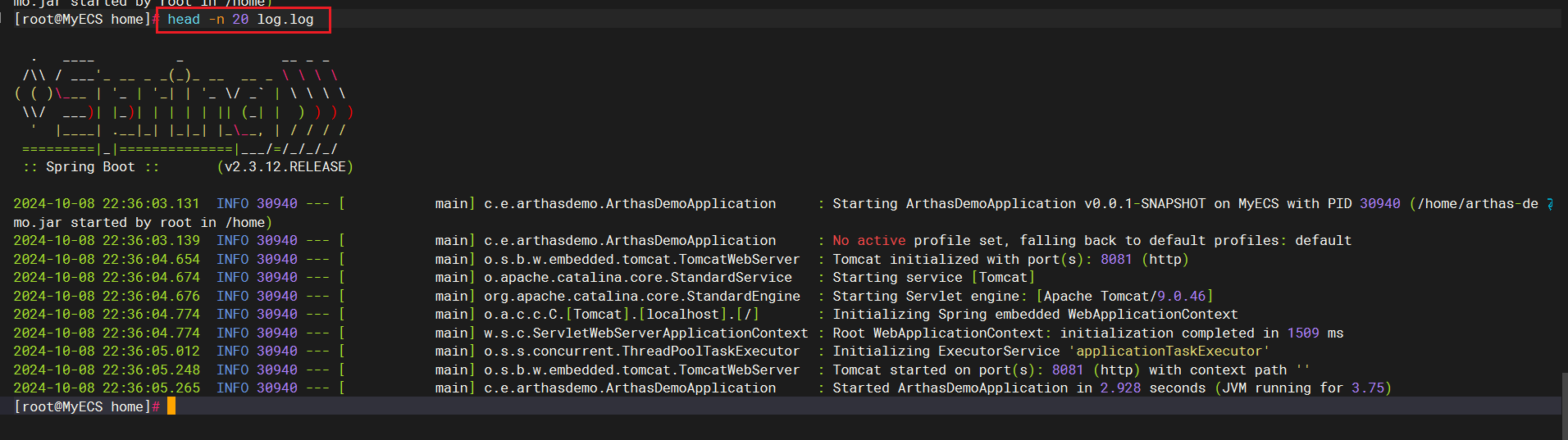This screenshot has width=1568, height=440.
Task: Click 'Initializing Spring embedded WebApplicationContext' message
Action: point(1035,315)
